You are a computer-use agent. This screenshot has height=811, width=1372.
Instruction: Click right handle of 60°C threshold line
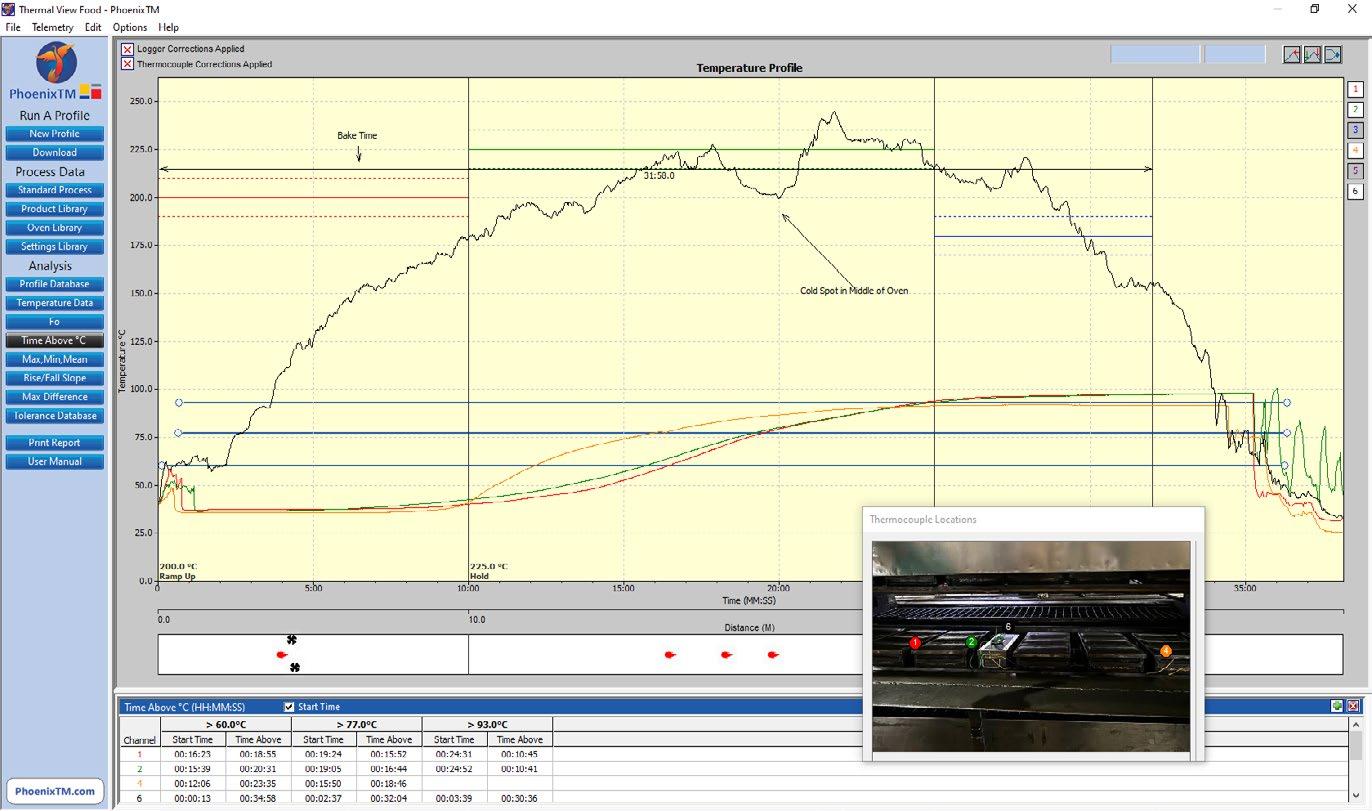tap(1286, 465)
